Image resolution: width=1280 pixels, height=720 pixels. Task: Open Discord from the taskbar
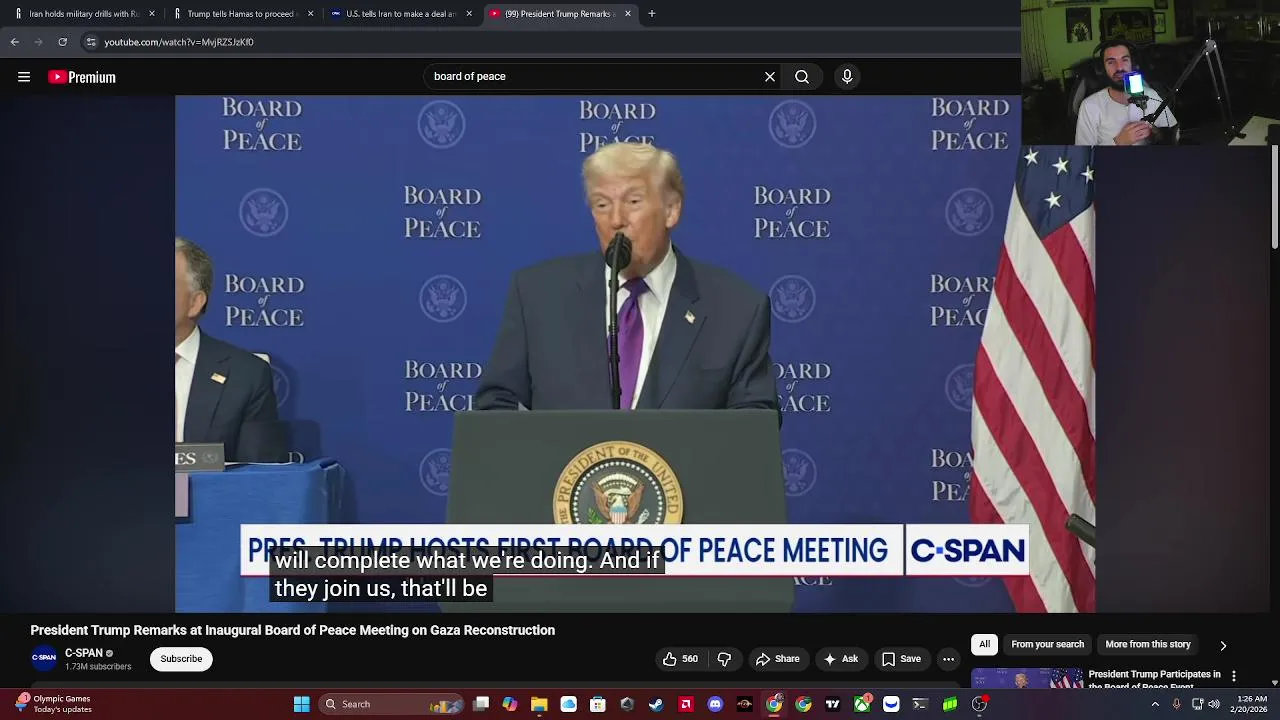point(715,704)
